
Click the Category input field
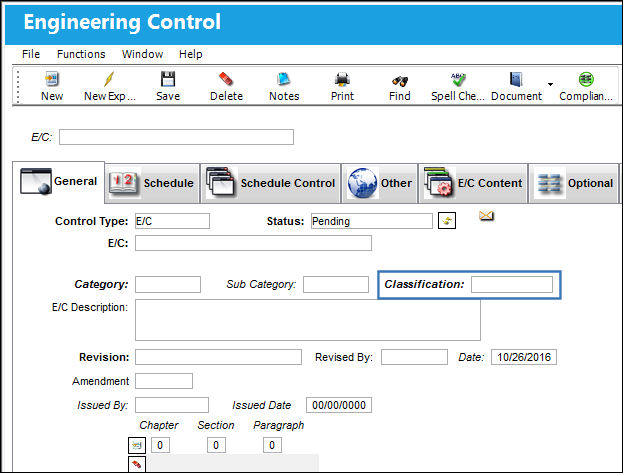[168, 285]
